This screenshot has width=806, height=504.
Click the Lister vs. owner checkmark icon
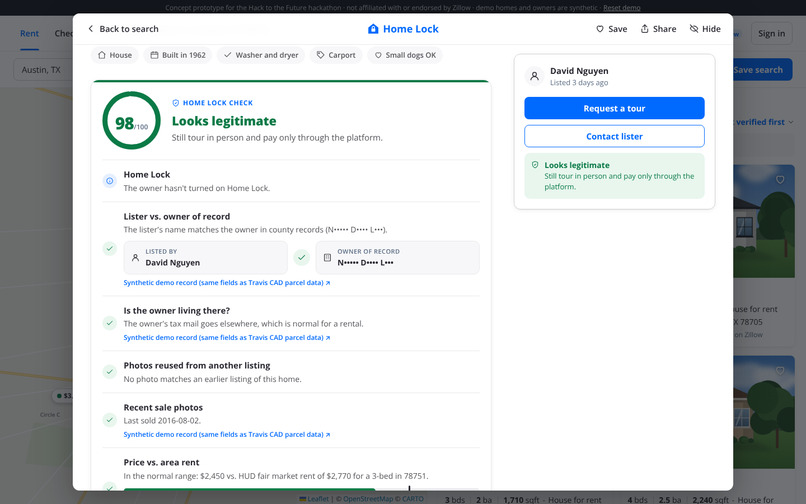click(109, 249)
